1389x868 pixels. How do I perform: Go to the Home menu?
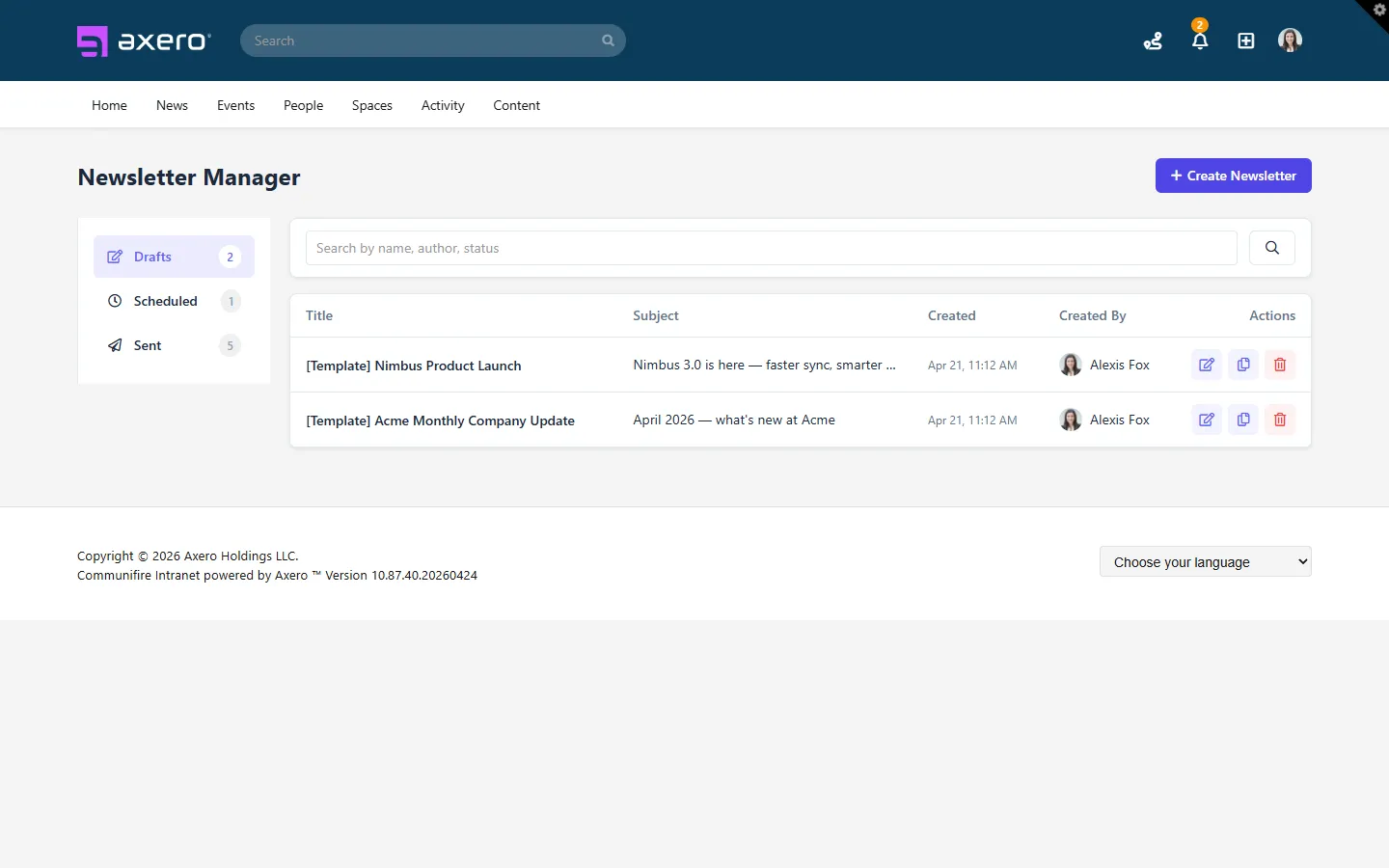click(109, 105)
